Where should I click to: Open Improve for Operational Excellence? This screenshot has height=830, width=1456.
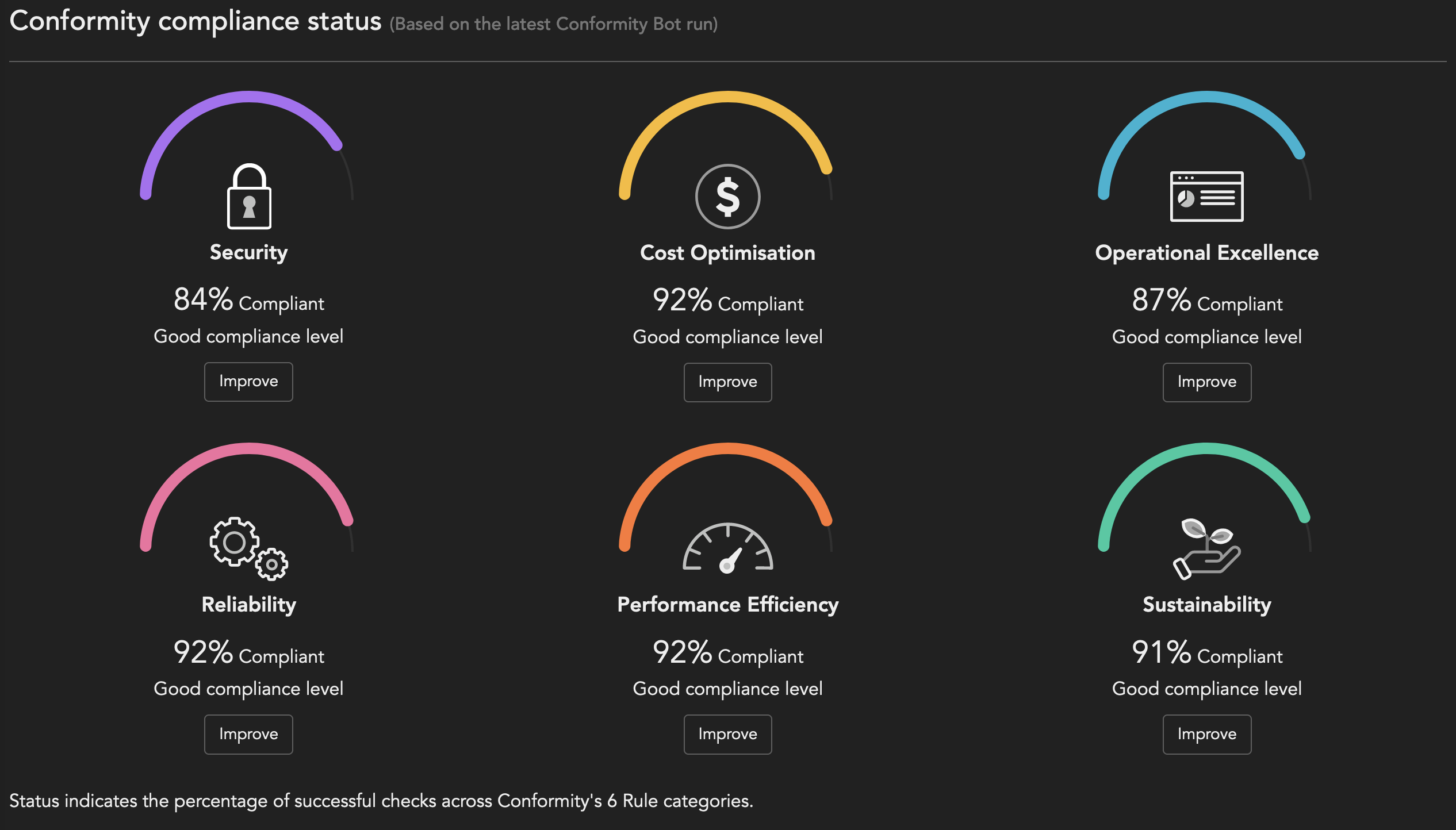pos(1206,382)
